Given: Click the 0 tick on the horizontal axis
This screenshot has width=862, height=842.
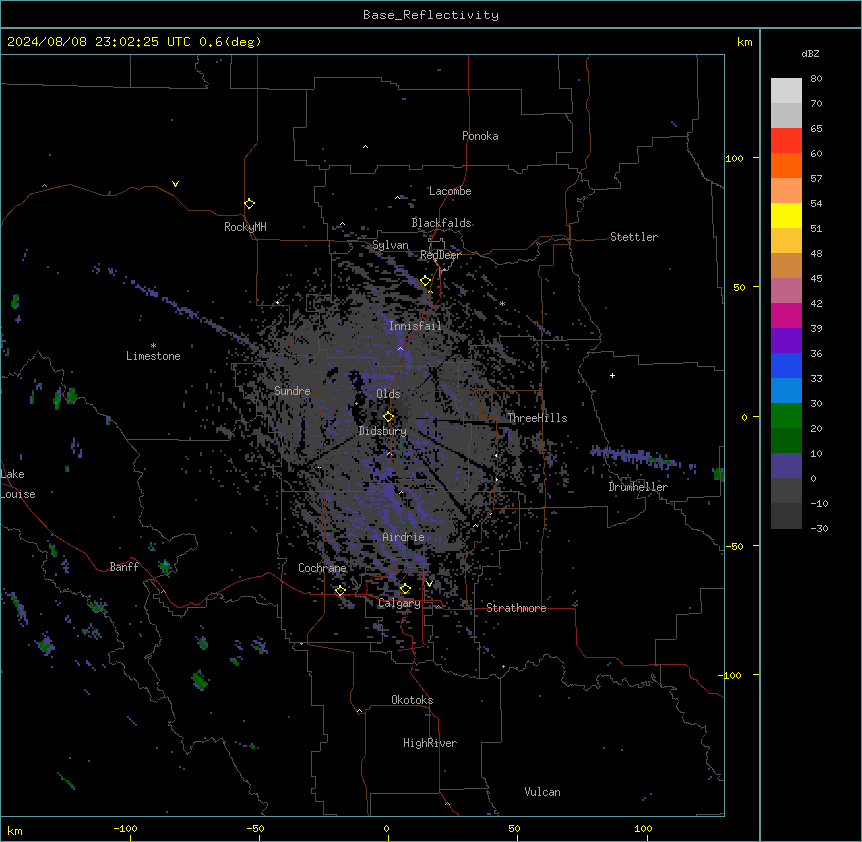Looking at the screenshot, I should pos(386,828).
